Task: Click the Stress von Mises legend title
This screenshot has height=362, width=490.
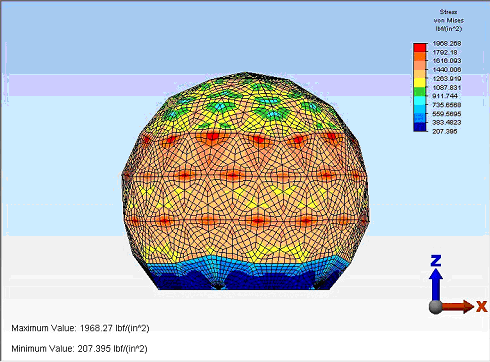Action: (448, 16)
